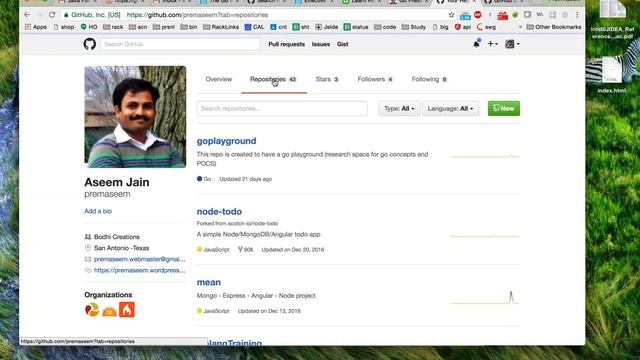Expand Other Bookmarks folder
The image size is (640, 360).
[554, 27]
